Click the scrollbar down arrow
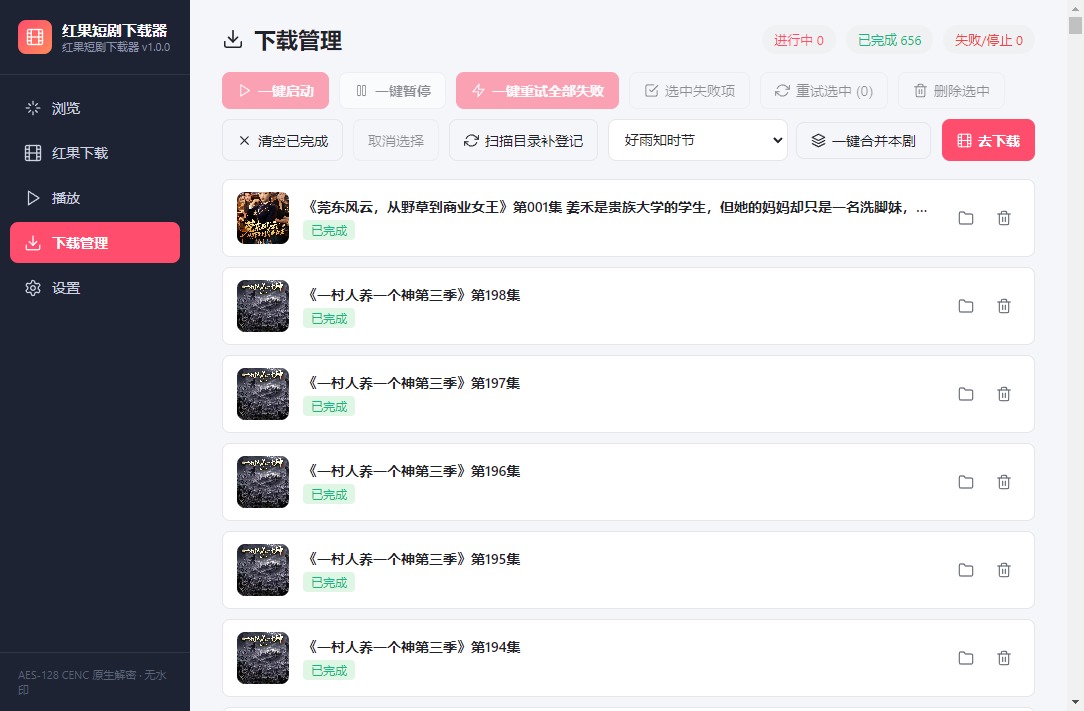The image size is (1084, 711). [x=1075, y=703]
